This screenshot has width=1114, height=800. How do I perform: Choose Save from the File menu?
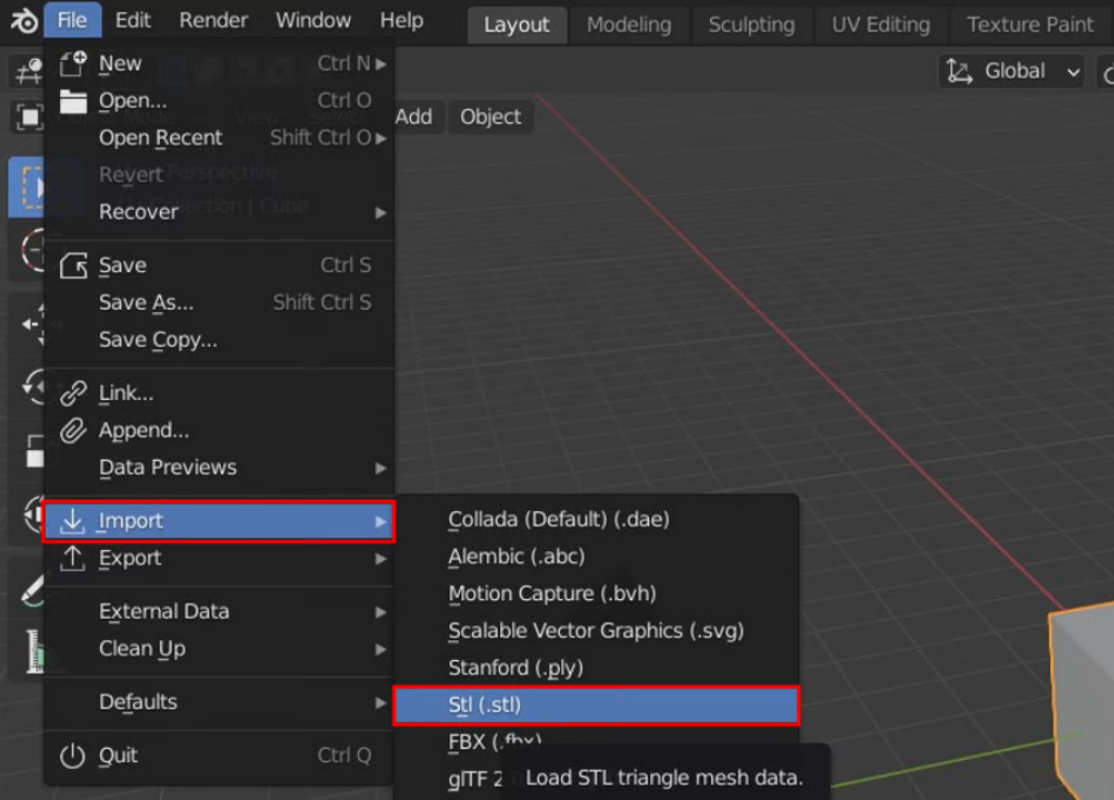(x=220, y=266)
